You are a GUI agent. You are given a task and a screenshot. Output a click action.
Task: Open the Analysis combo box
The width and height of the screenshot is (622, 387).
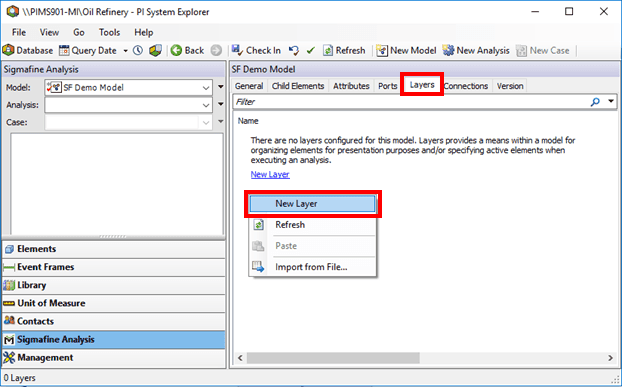129,105
